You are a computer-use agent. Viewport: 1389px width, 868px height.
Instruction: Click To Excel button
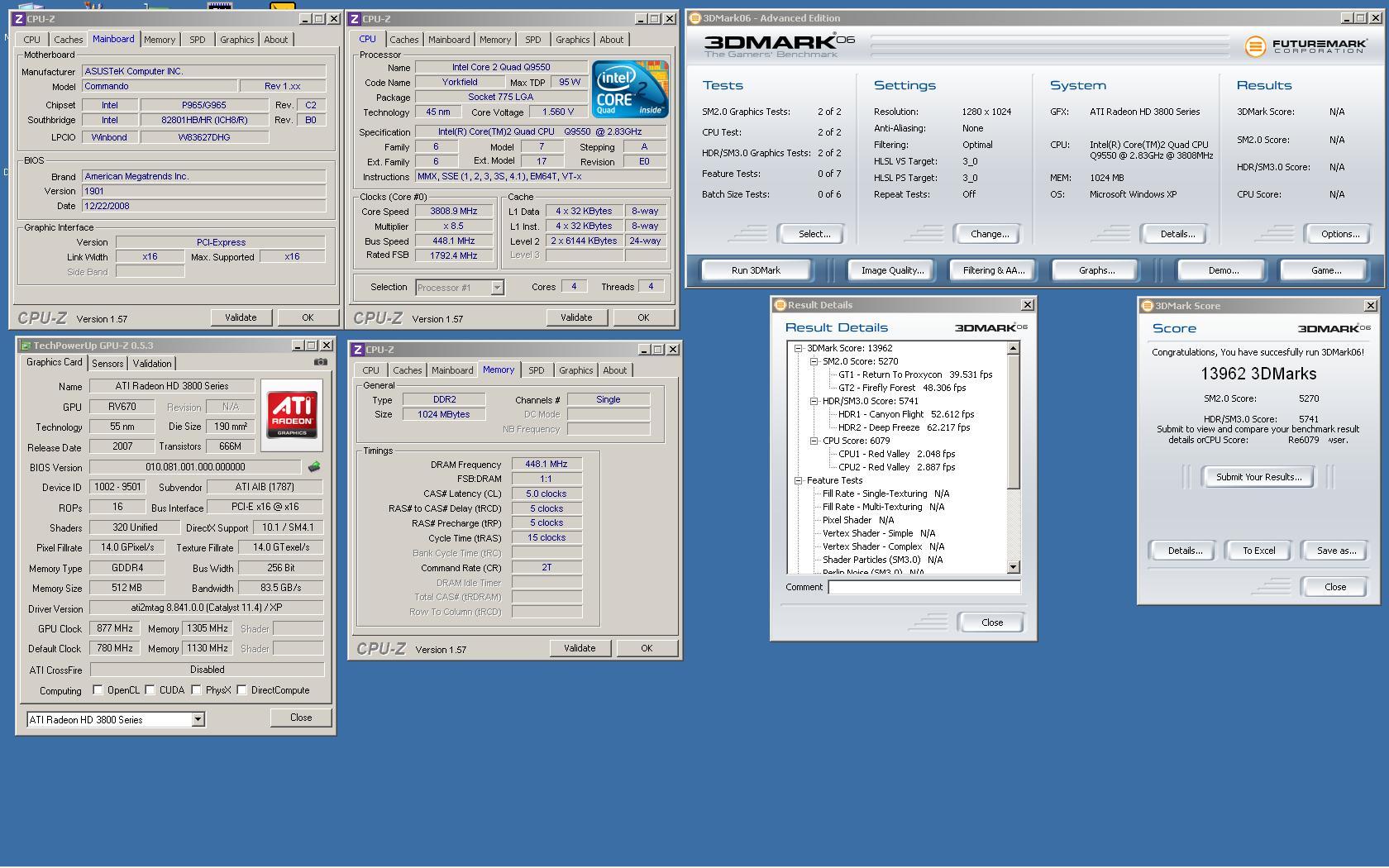[1258, 551]
